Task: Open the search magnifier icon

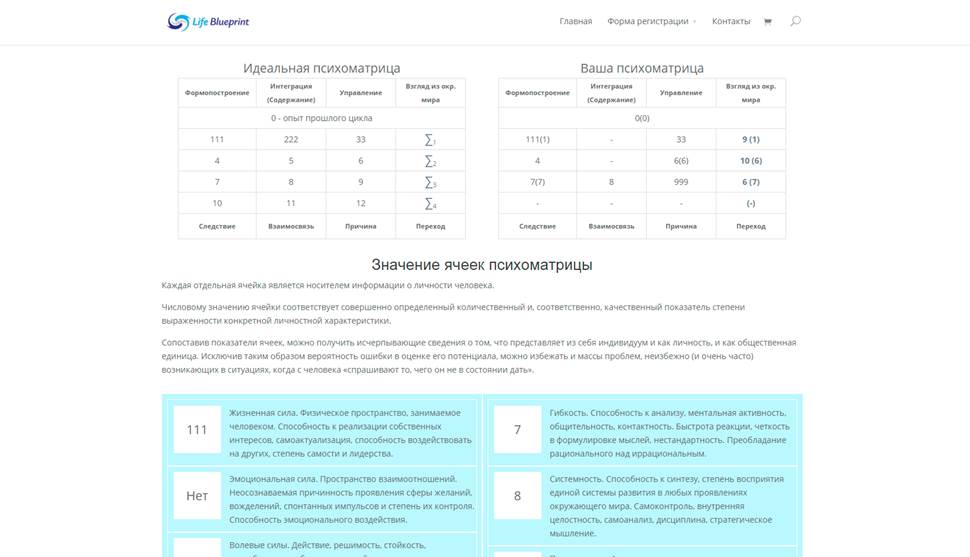Action: (x=796, y=21)
